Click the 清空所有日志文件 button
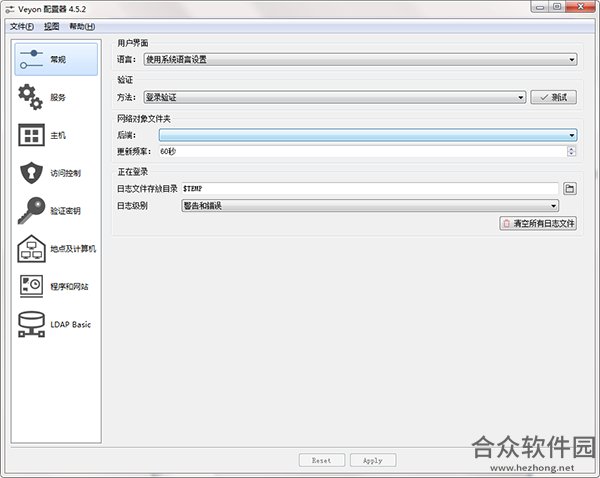 [x=538, y=223]
